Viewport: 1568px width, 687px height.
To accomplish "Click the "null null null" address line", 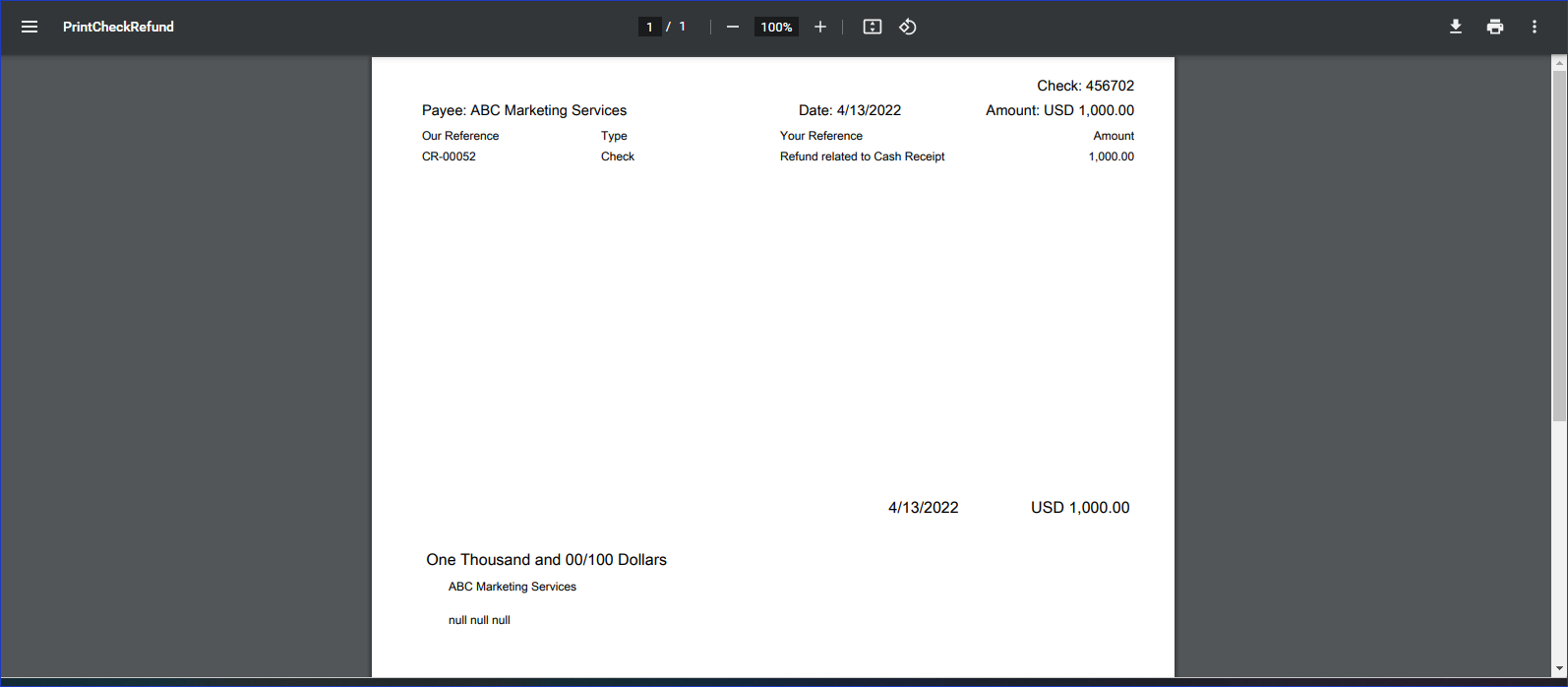I will coord(479,620).
